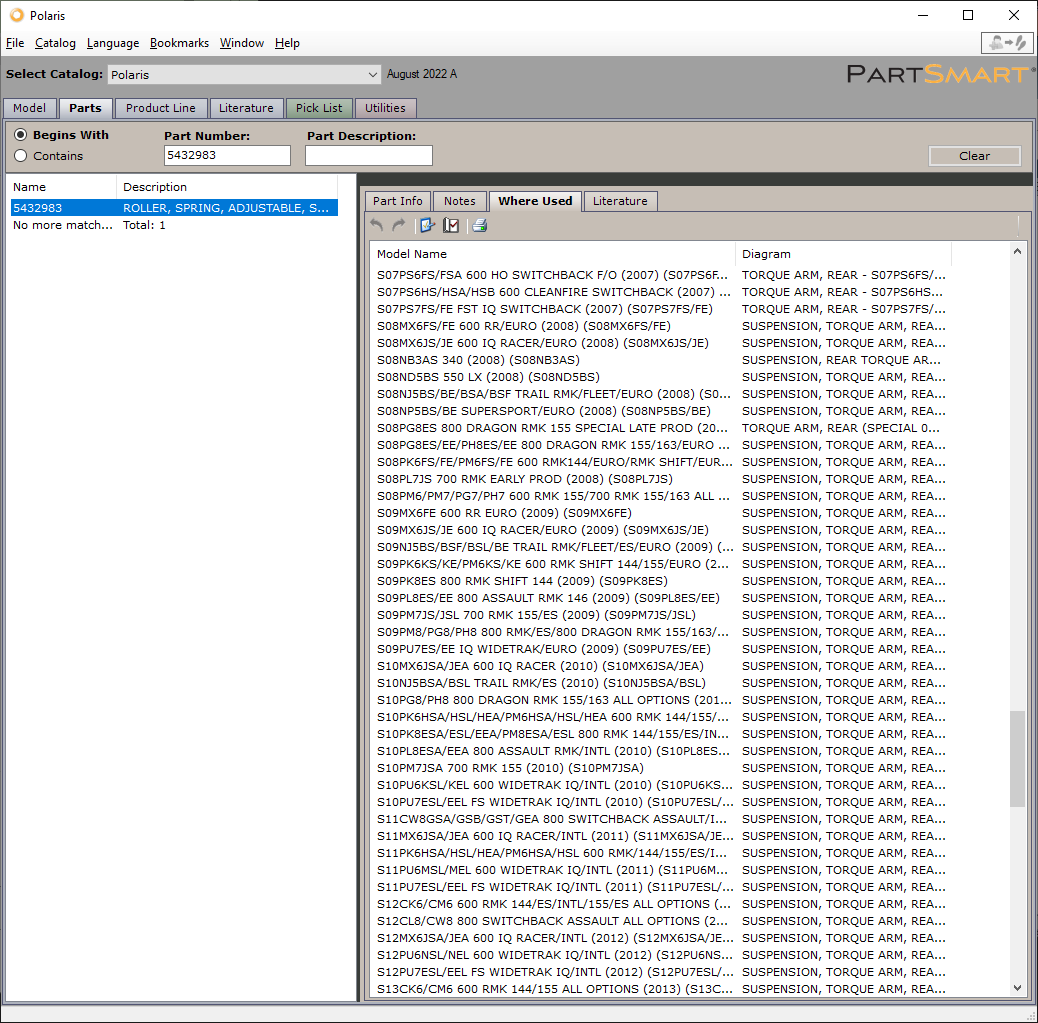Go to the Product Line tab

click(161, 108)
